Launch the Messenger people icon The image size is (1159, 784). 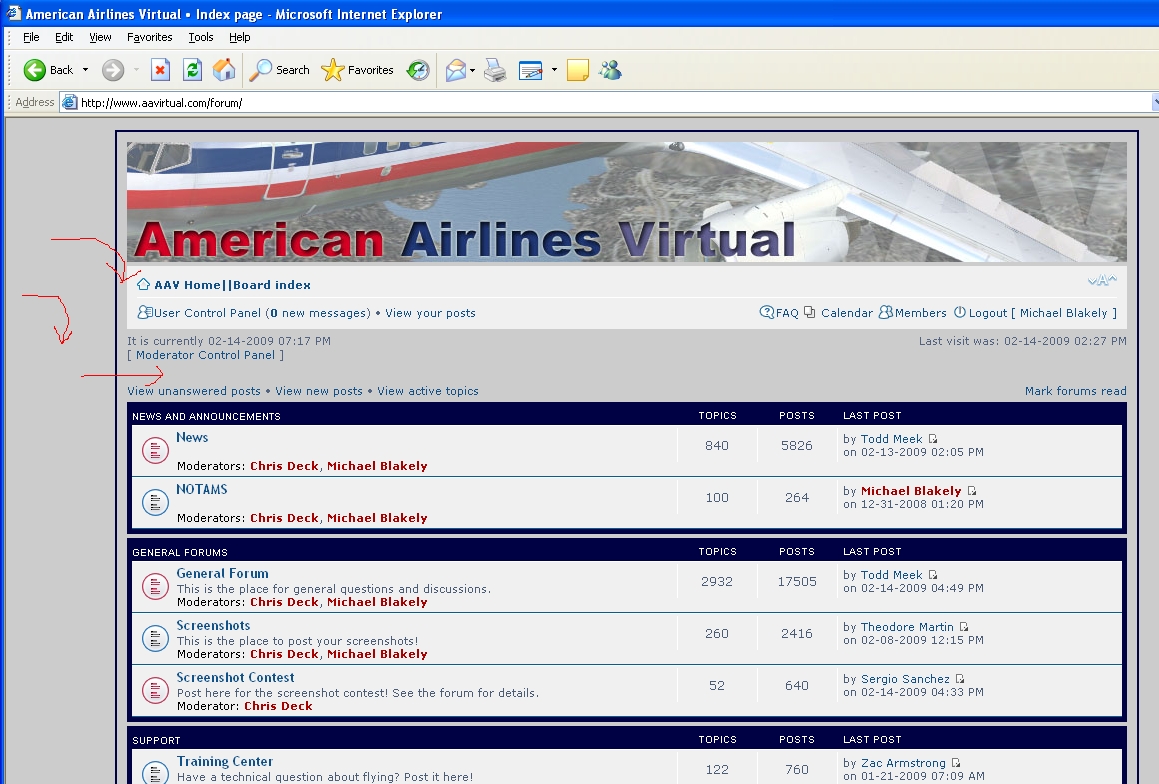611,70
